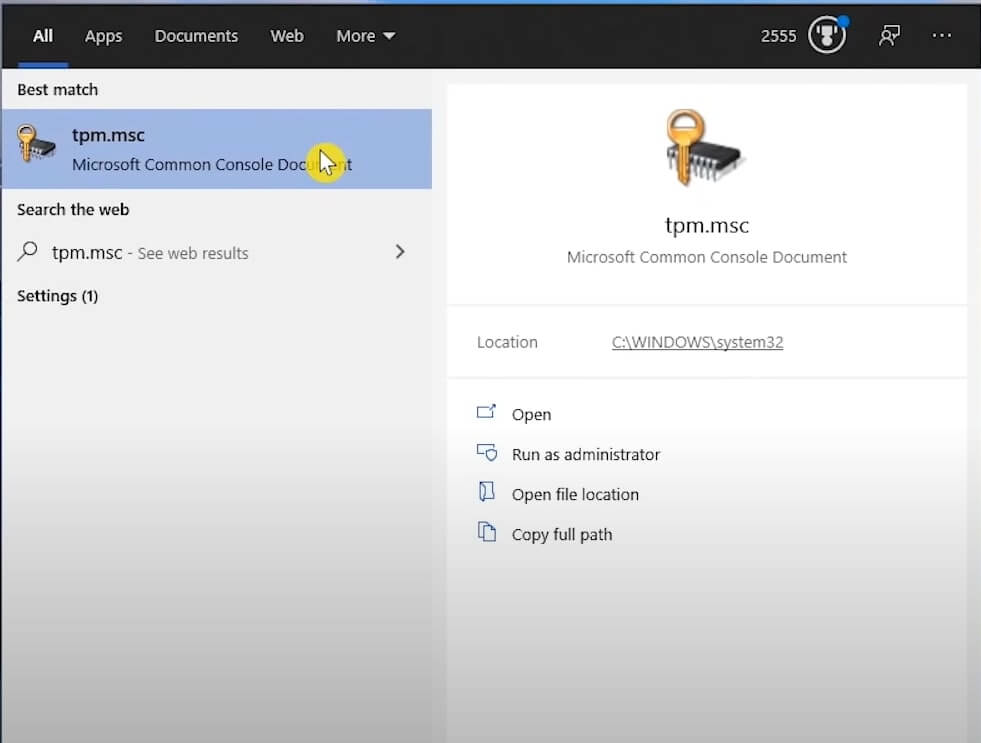
Task: Expand the Settings (1) results group
Action: pos(57,296)
